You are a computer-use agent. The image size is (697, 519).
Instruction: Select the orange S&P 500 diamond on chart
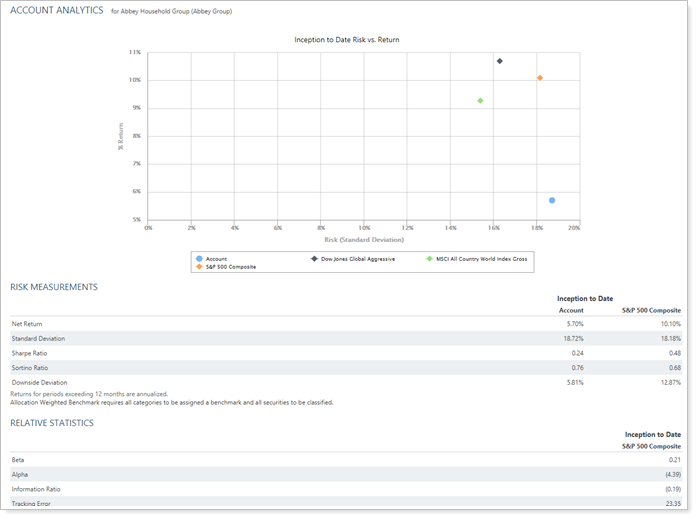pyautogui.click(x=540, y=78)
